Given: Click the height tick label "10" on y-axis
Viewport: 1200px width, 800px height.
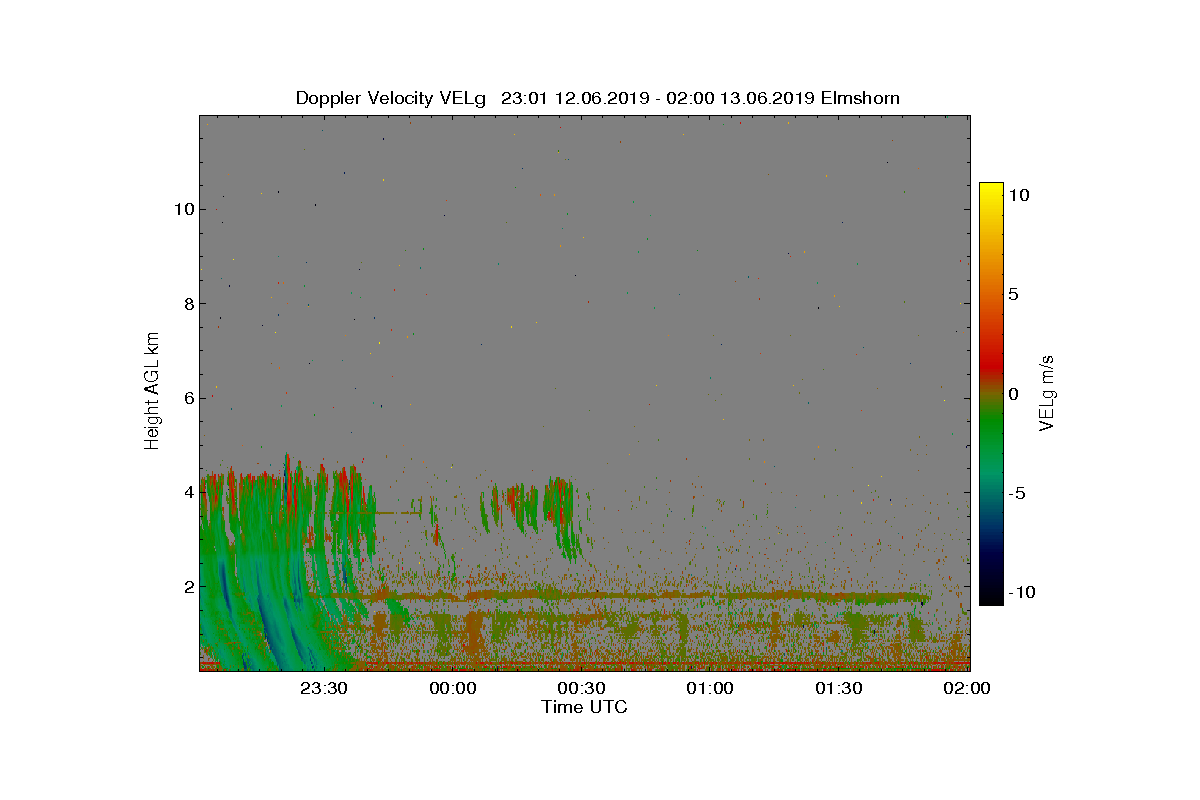Looking at the screenshot, I should click(183, 209).
